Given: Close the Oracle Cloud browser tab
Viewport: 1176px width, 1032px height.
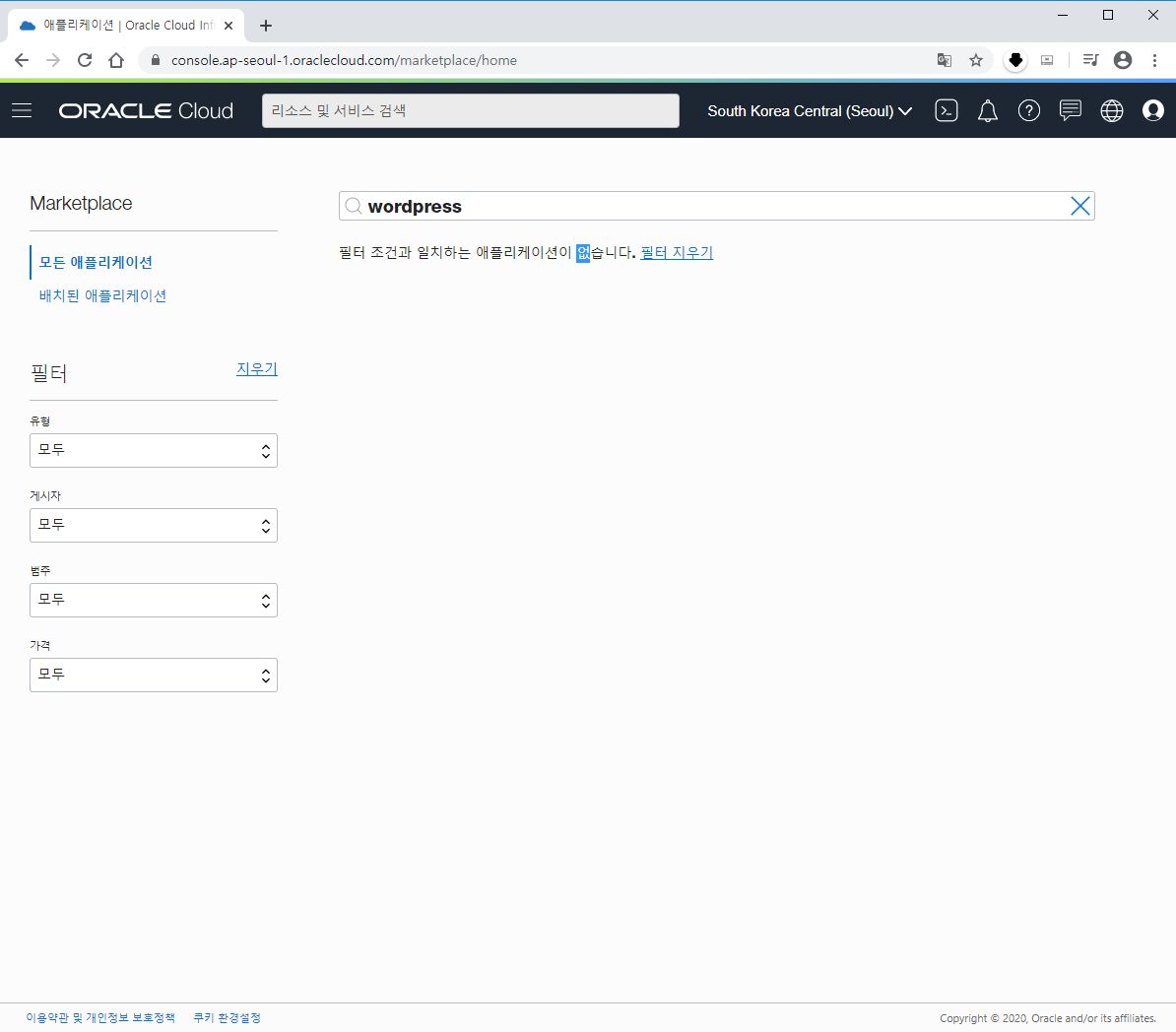Looking at the screenshot, I should coord(229,26).
